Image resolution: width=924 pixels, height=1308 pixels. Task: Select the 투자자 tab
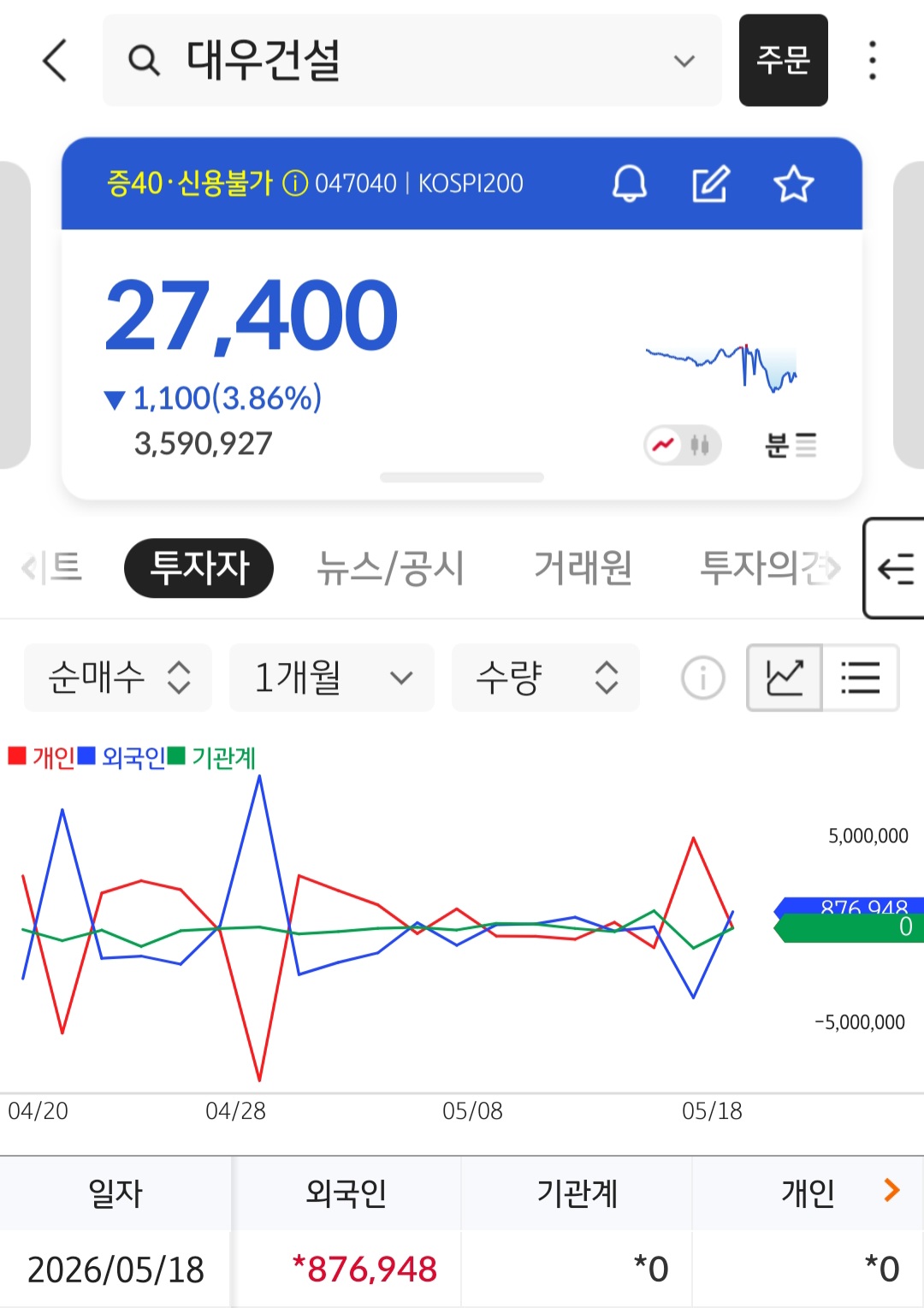tap(198, 568)
